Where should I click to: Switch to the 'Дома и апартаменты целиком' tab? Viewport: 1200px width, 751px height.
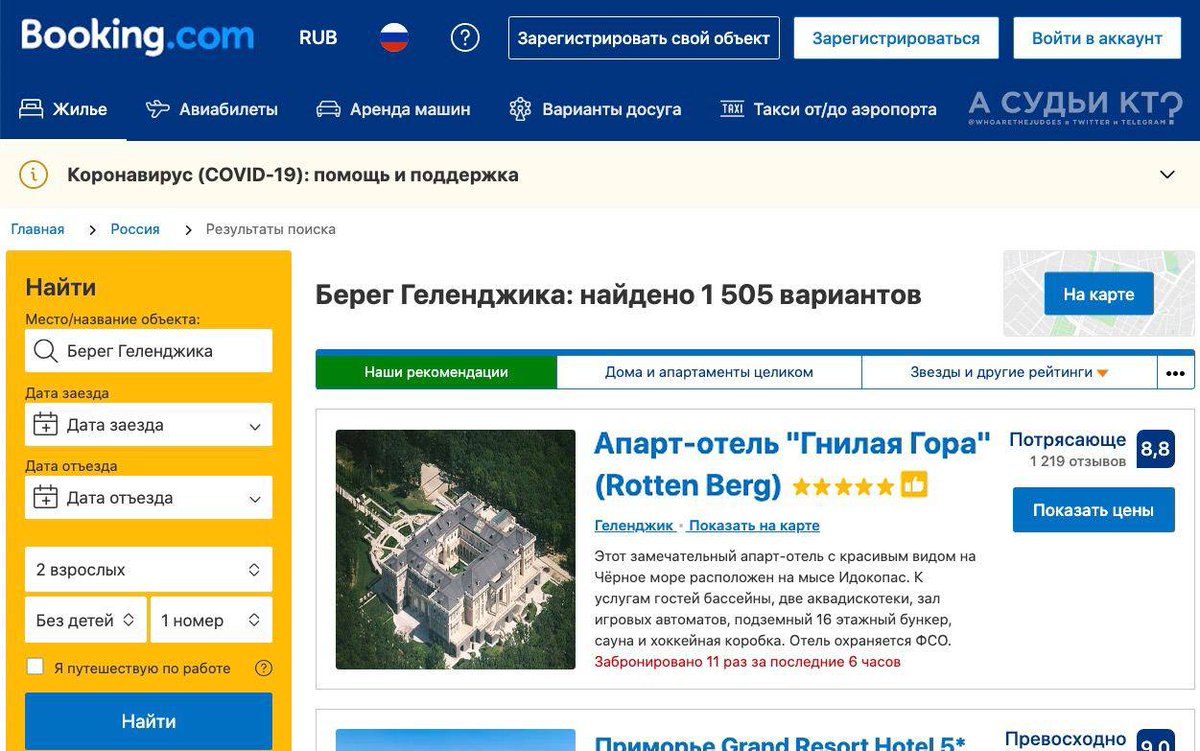coord(712,371)
